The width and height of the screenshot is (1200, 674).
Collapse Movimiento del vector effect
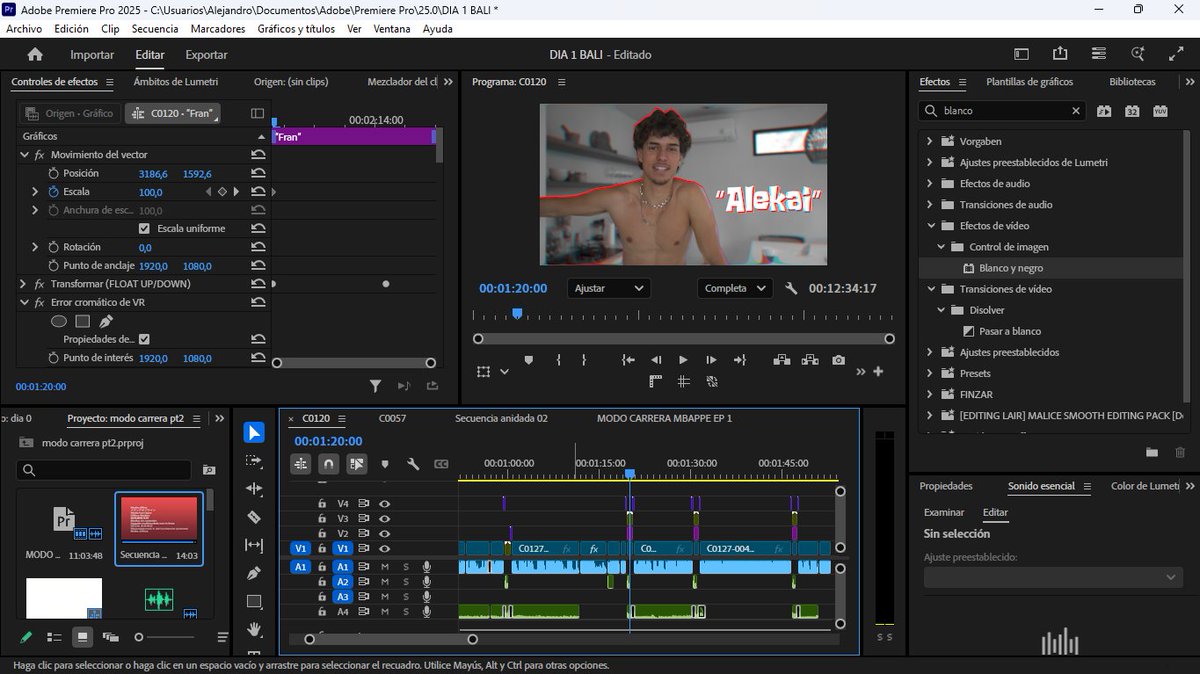[24, 155]
